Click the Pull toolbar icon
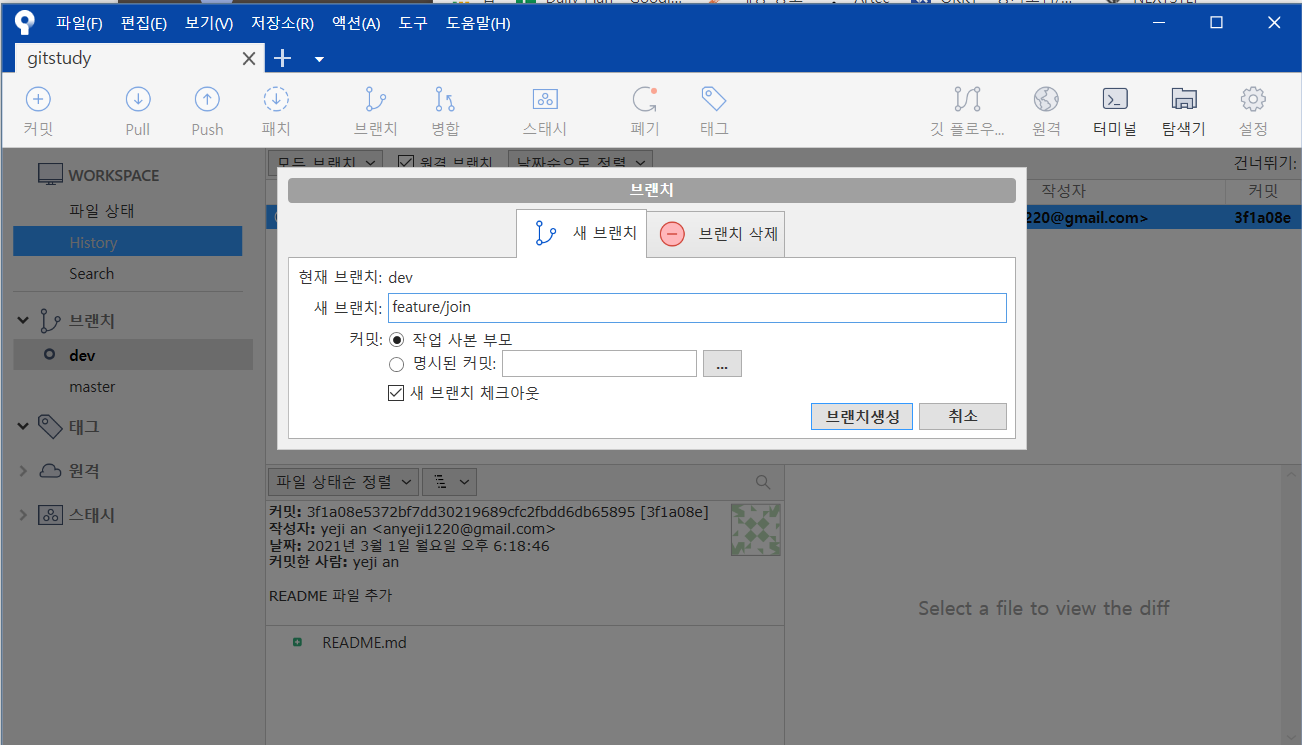Screen dimensions: 1302x745 pos(138,99)
